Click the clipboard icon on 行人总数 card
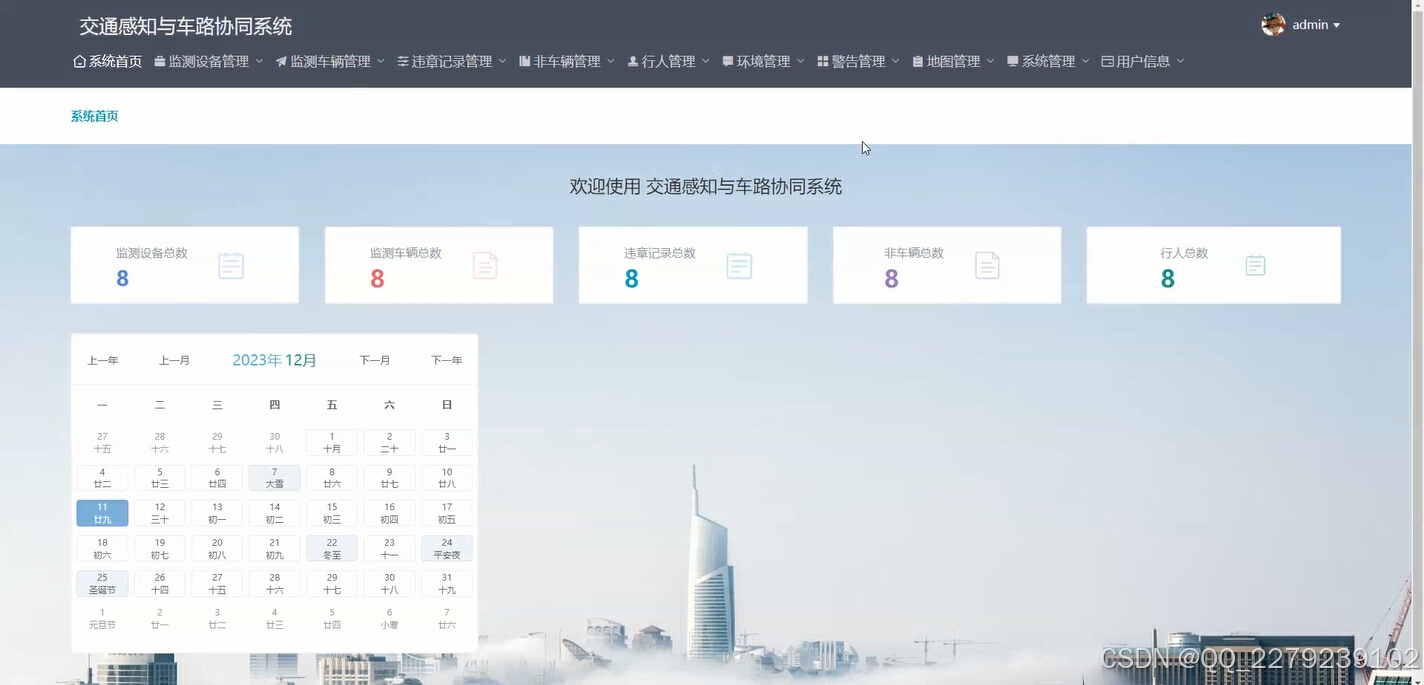The height and width of the screenshot is (685, 1424). 1255,265
